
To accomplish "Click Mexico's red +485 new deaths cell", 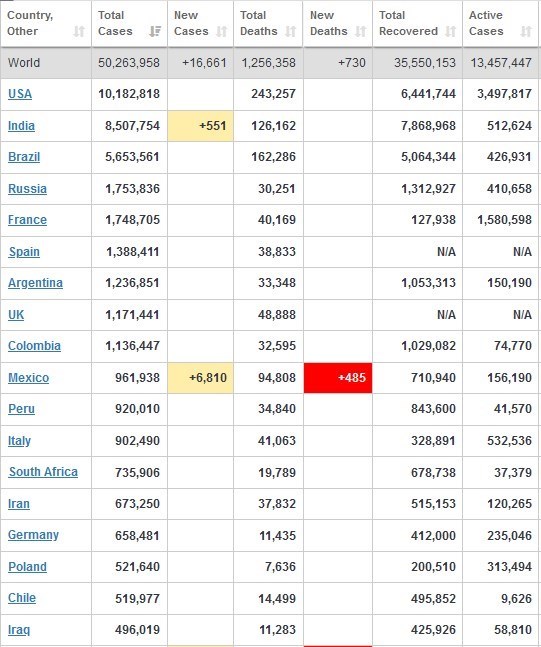I will (x=338, y=378).
